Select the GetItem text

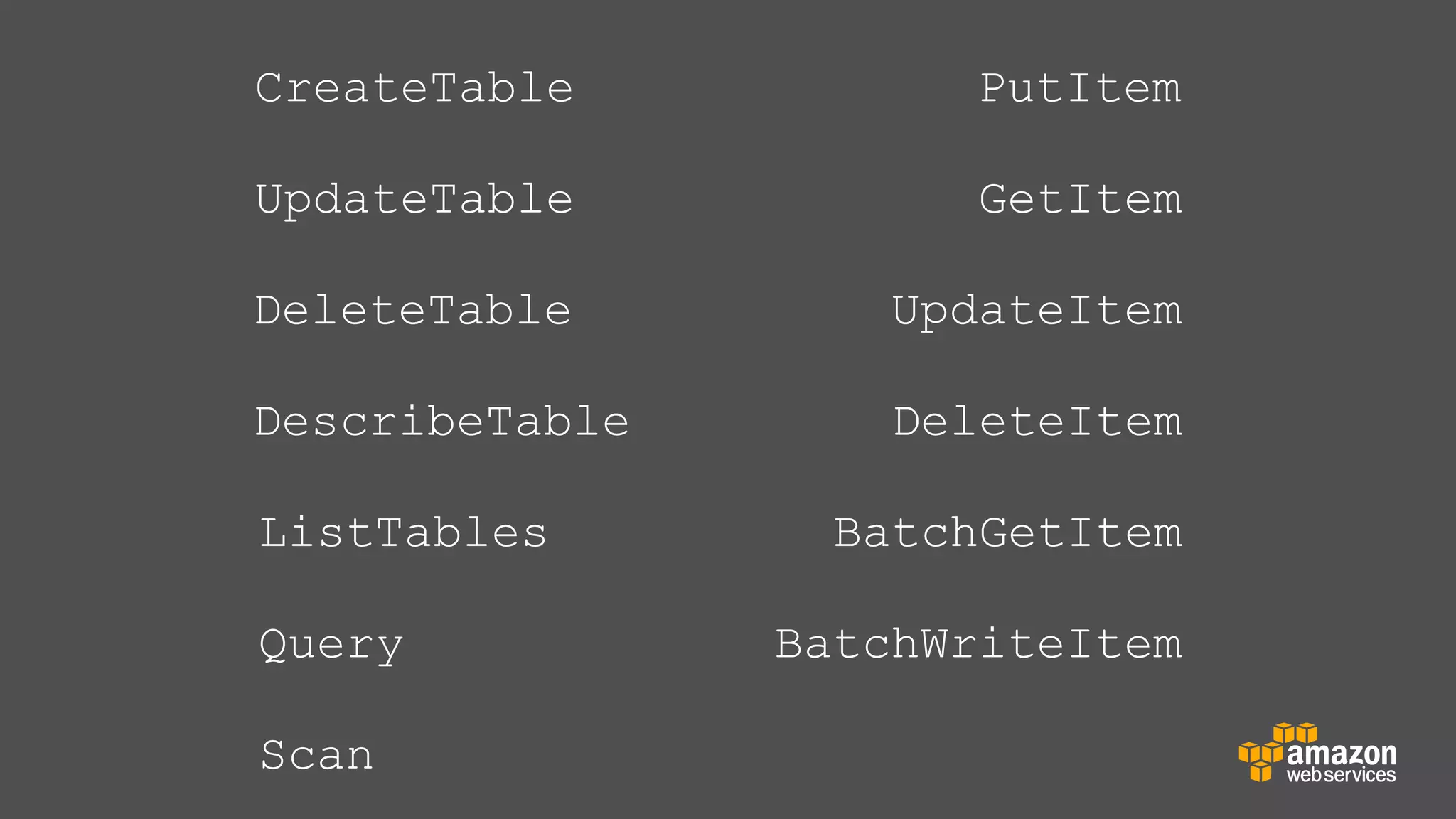point(1081,199)
